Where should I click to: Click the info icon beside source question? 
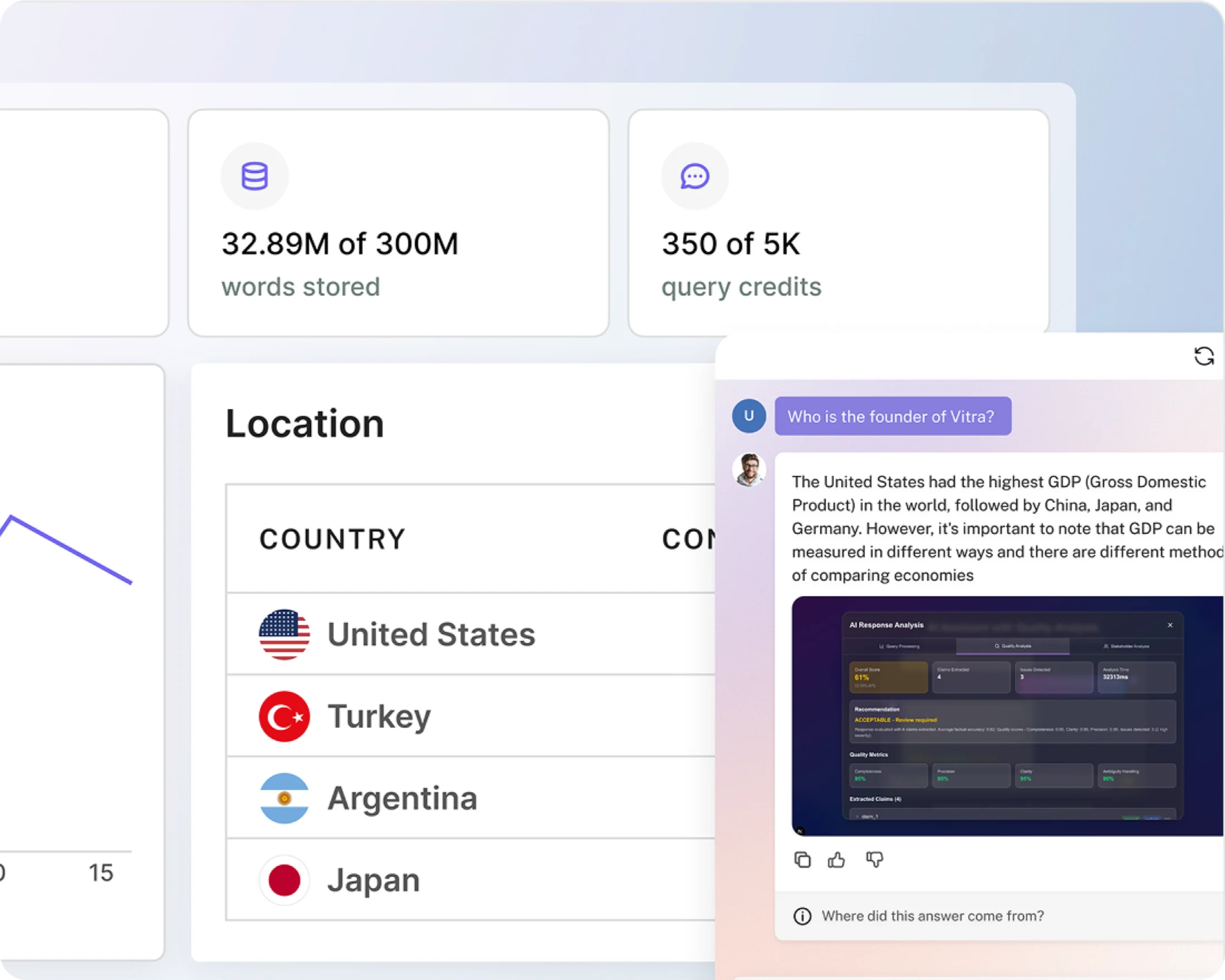(x=802, y=916)
